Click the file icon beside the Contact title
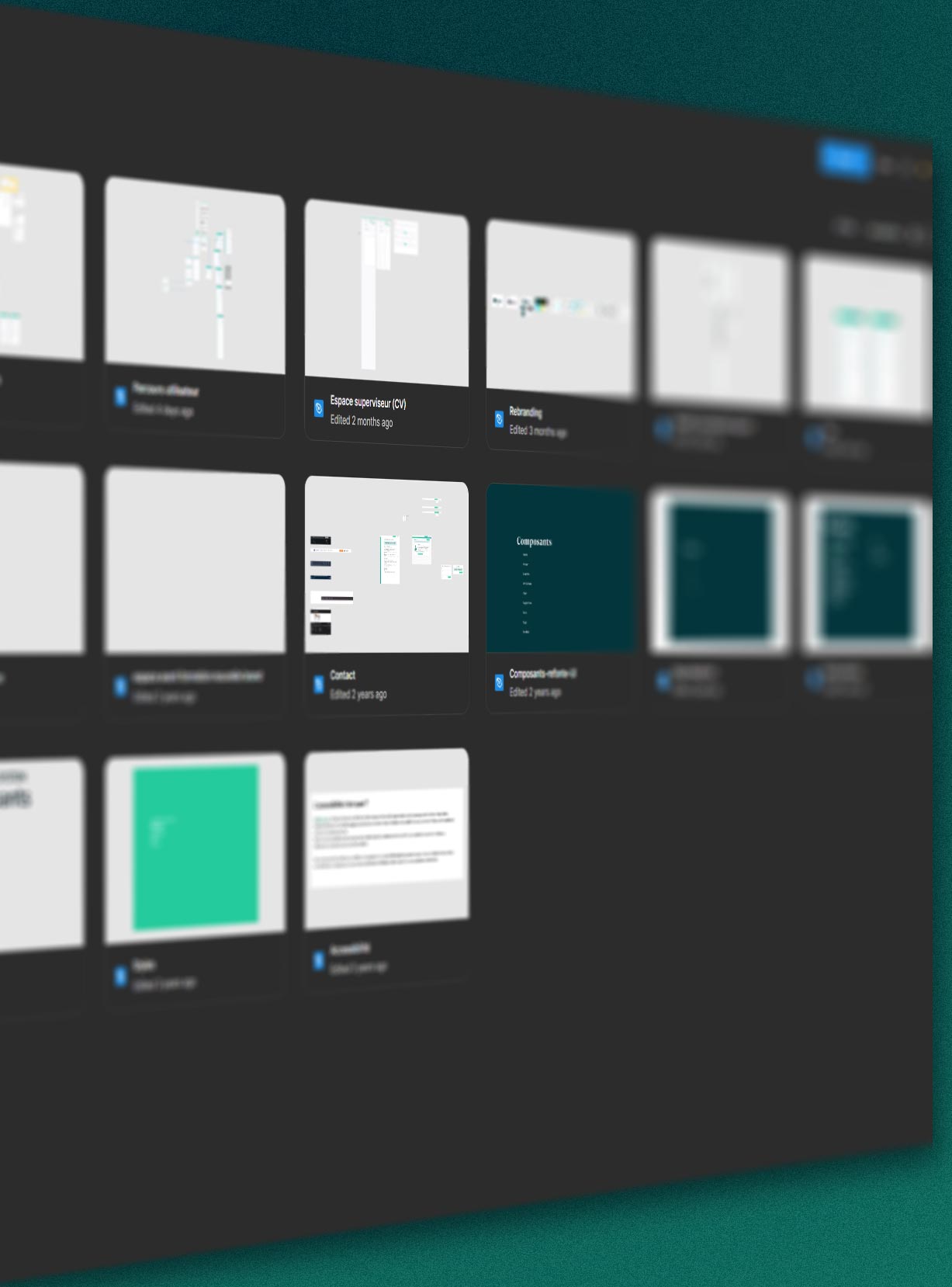Viewport: 952px width, 1287px height. [x=319, y=684]
